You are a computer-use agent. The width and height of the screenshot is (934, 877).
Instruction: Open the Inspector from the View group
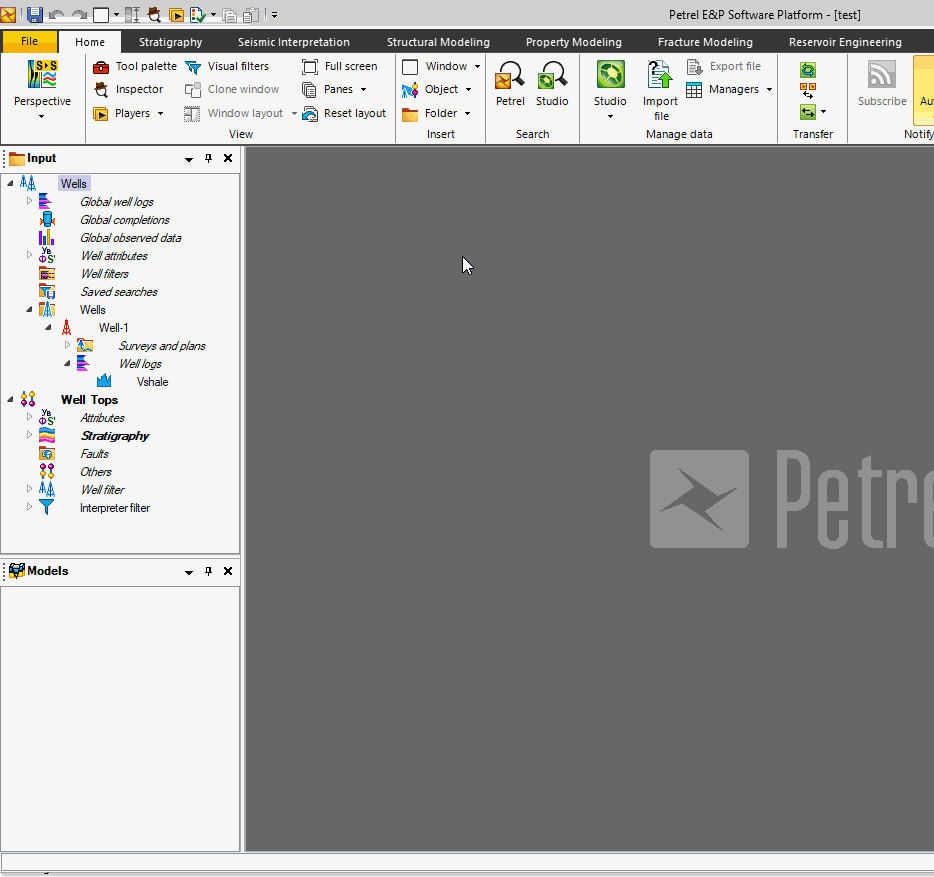pos(128,89)
